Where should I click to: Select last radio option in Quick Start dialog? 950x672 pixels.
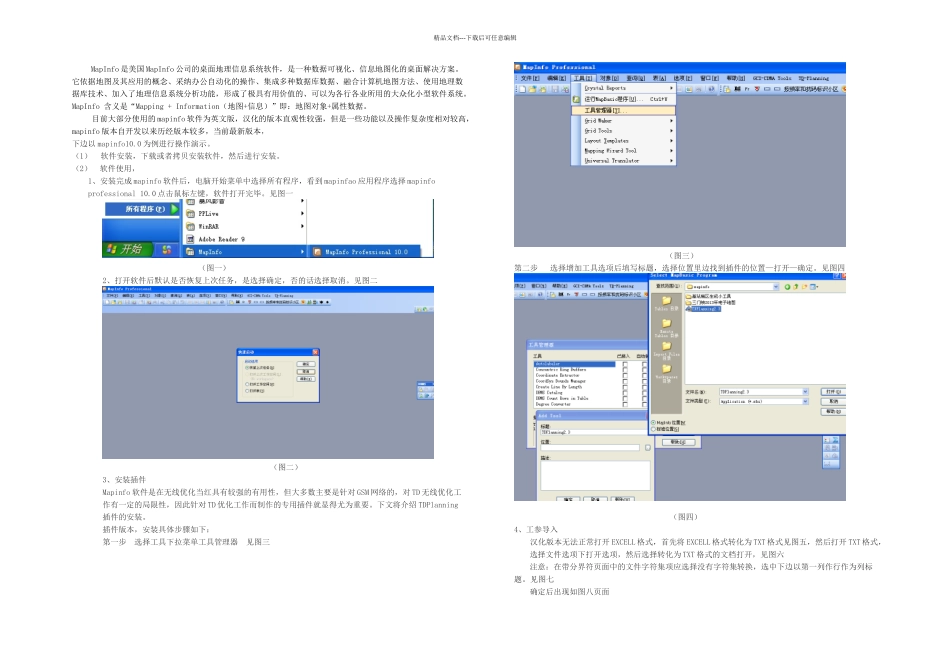click(247, 391)
